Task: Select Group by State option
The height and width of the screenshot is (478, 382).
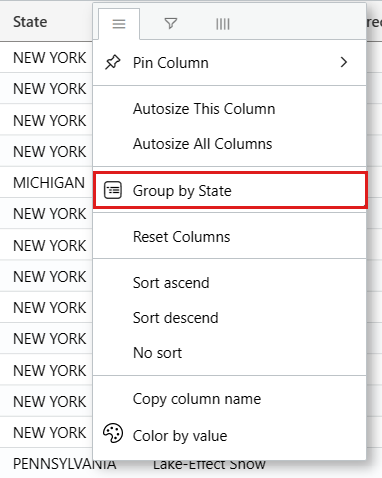Action: 229,191
